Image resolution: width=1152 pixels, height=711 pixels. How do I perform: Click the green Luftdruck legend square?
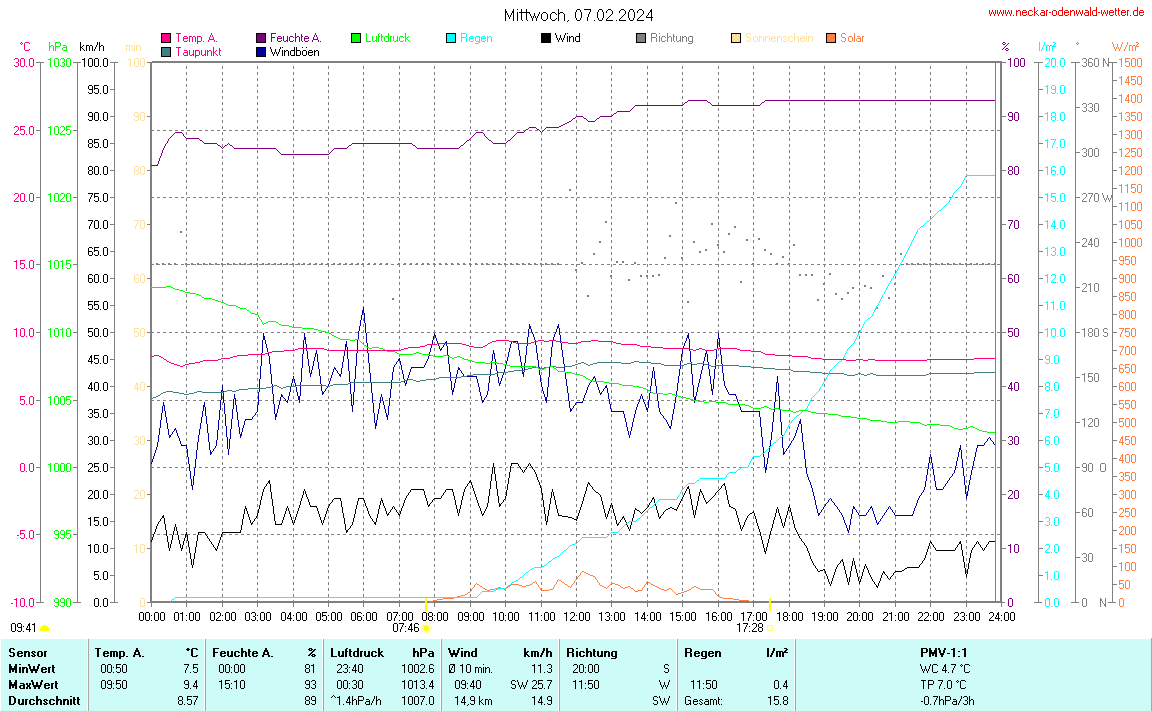click(x=356, y=38)
